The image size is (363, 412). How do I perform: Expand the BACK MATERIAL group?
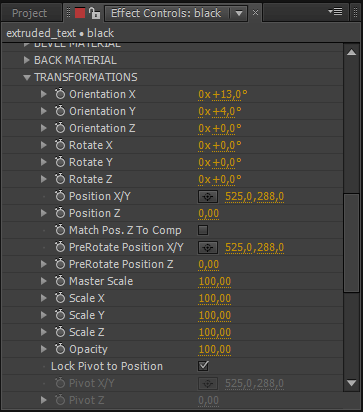click(27, 60)
